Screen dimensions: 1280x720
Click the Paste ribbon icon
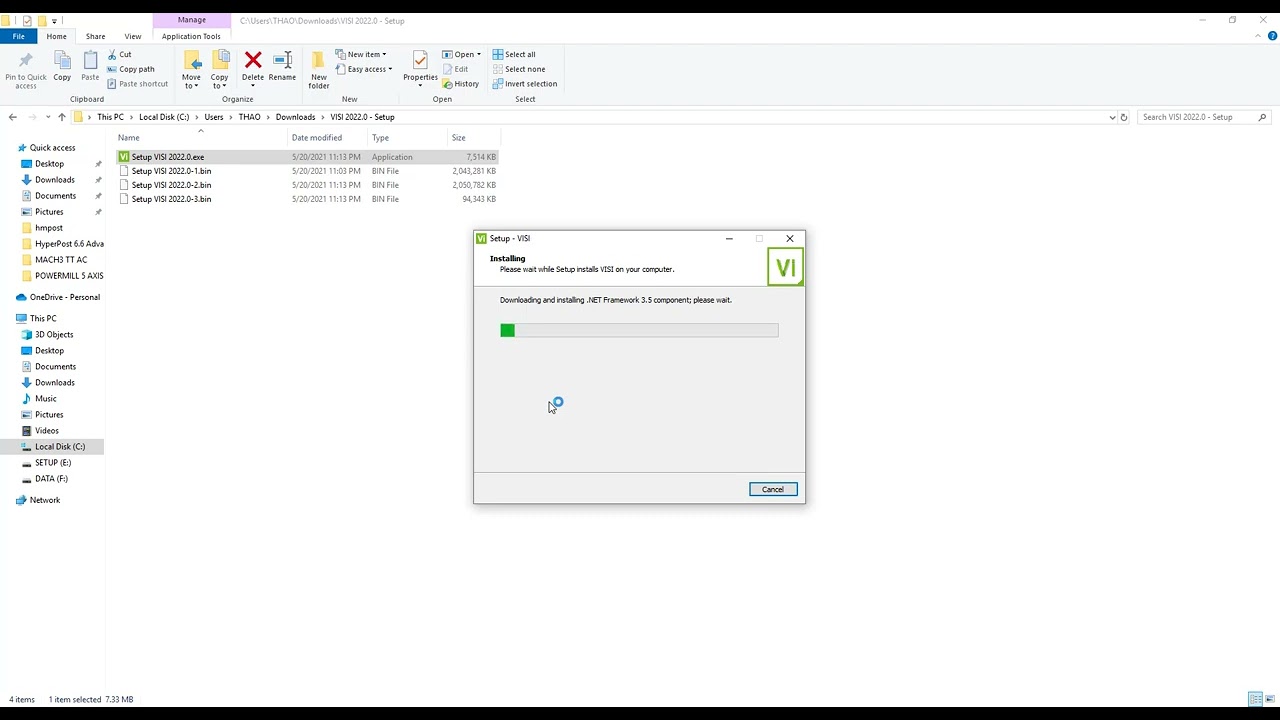pos(90,66)
